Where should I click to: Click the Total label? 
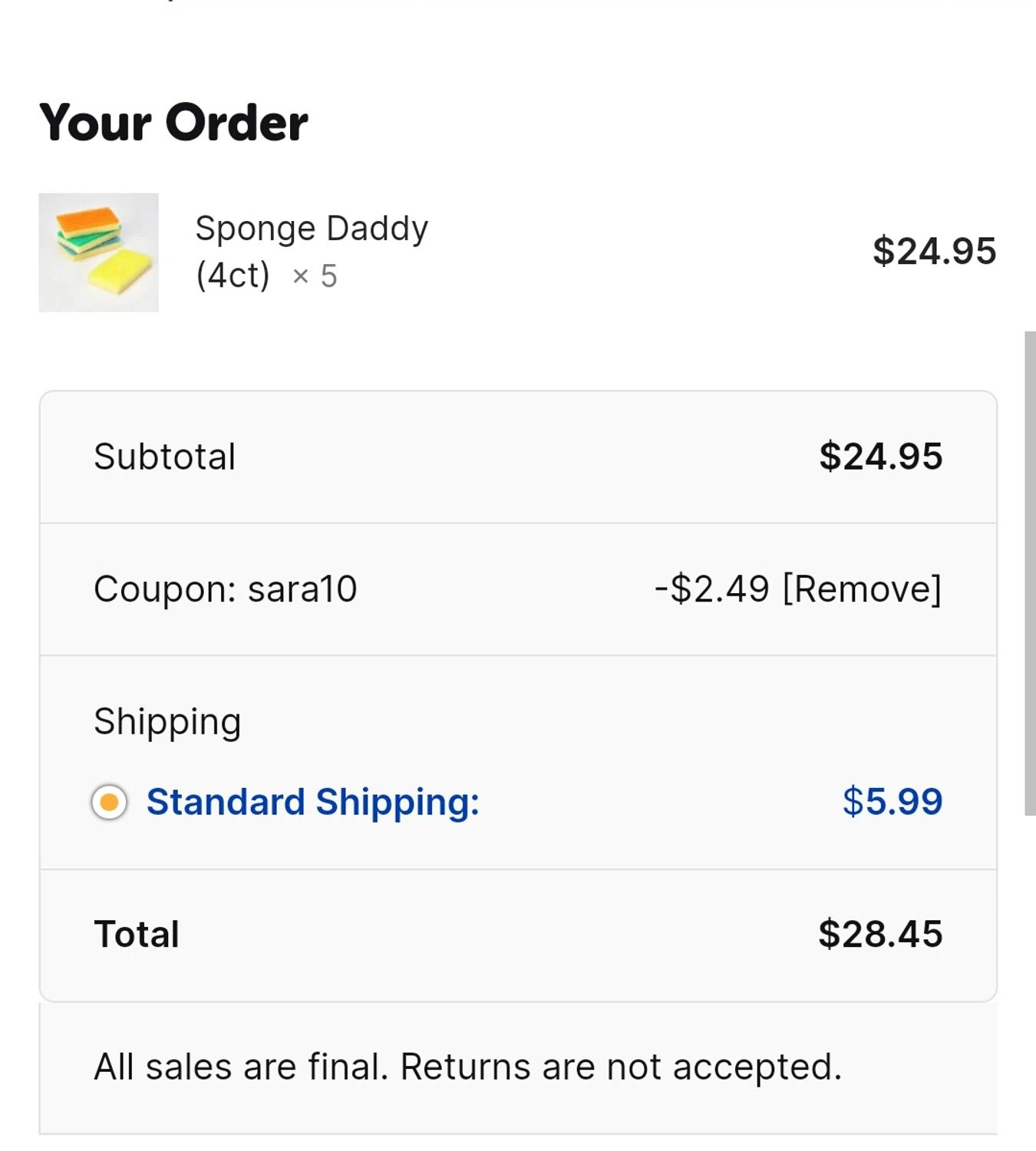137,935
